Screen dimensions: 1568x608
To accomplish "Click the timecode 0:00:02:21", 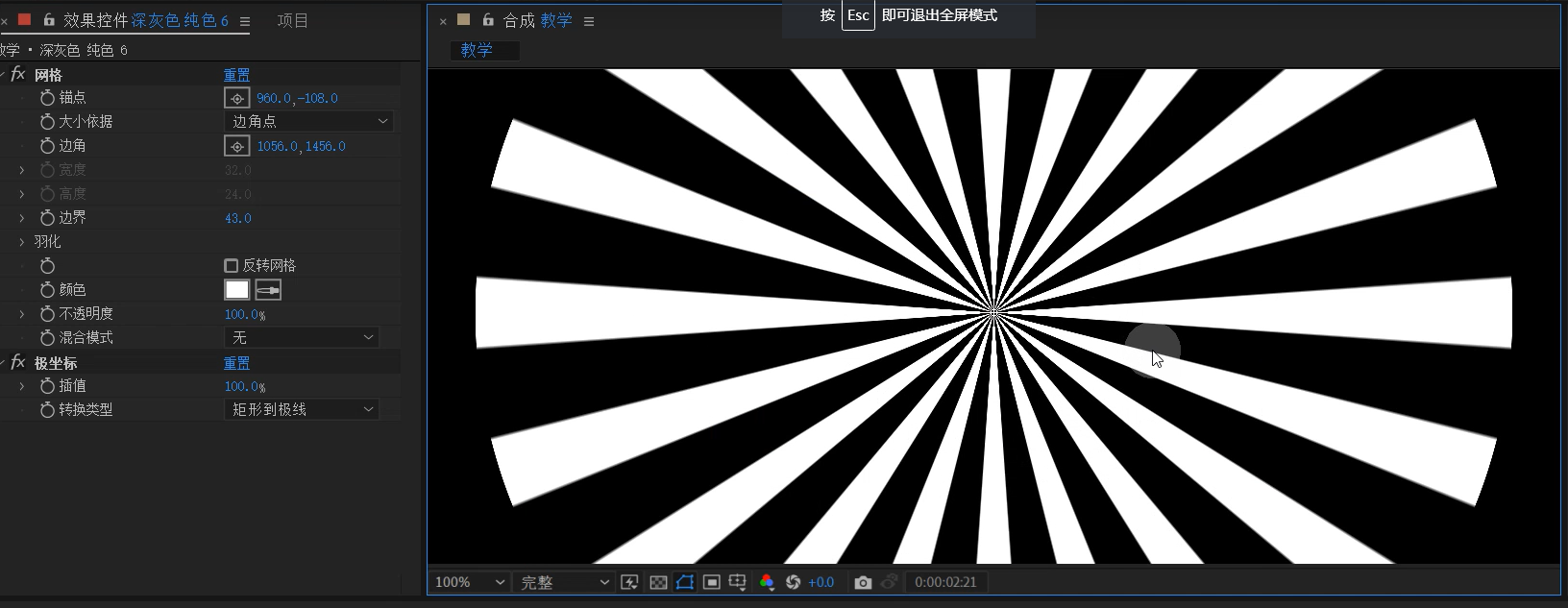I will (945, 582).
